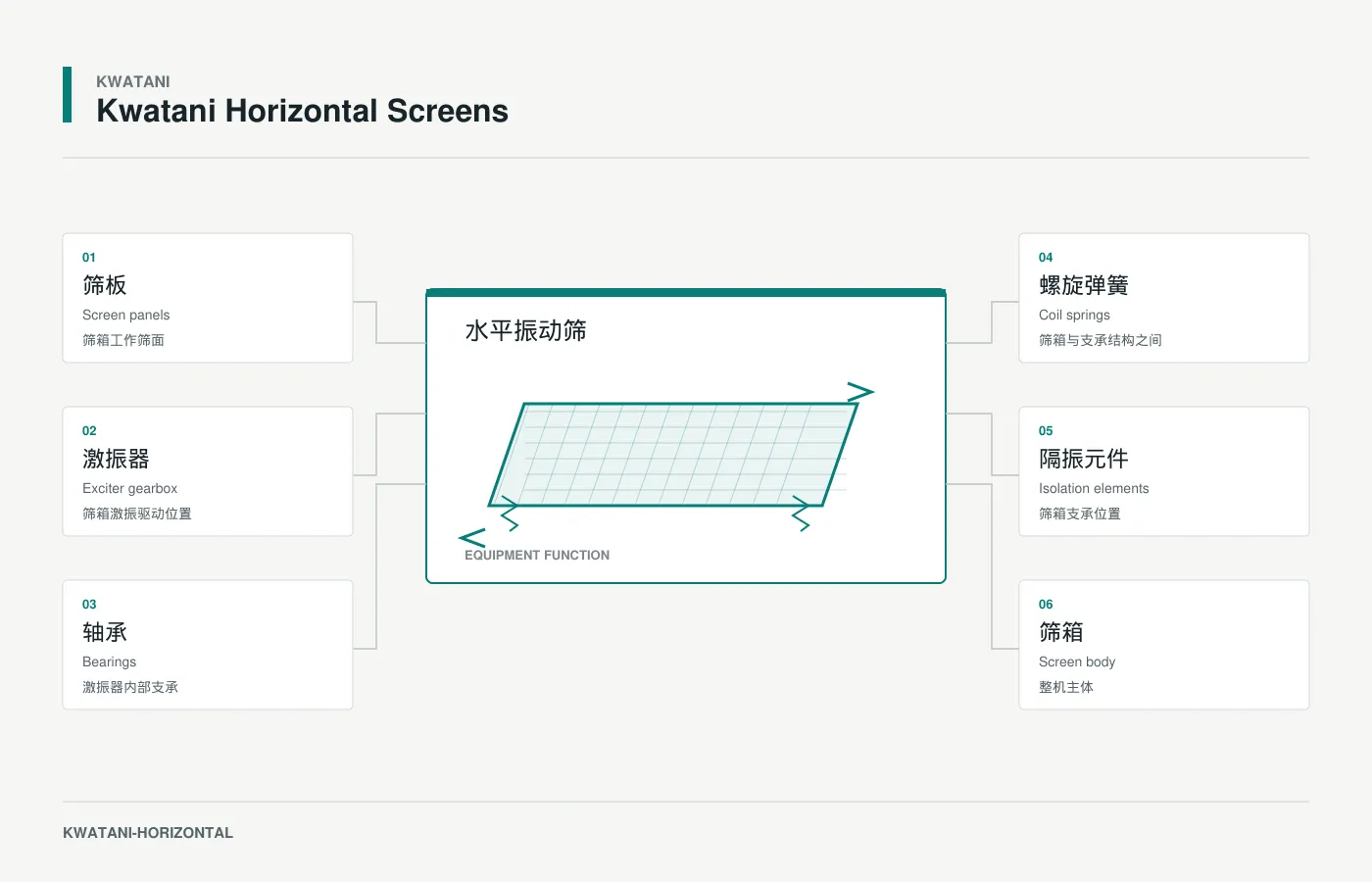Click the 'Isolation elements' subtitle
1372x882 pixels.
pyautogui.click(x=1094, y=488)
